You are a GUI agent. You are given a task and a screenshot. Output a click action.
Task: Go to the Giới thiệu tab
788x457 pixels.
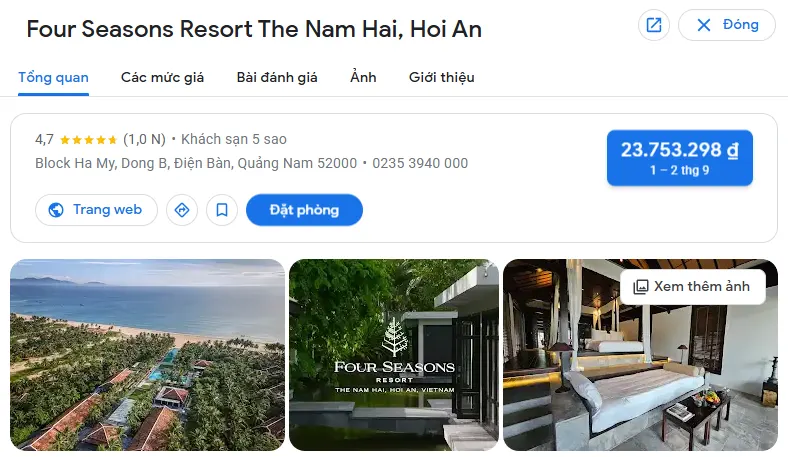(441, 77)
